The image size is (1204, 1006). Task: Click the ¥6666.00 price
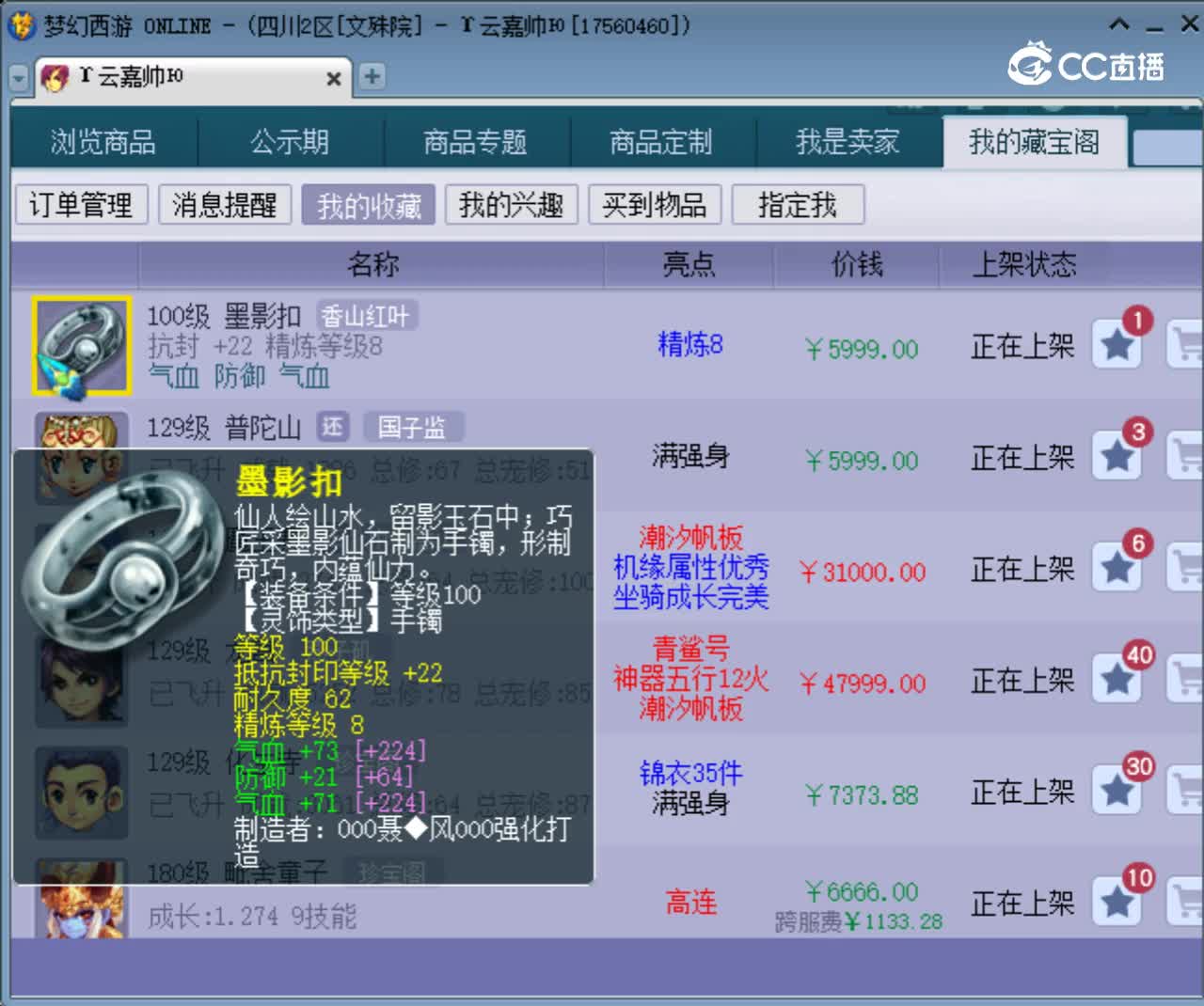pos(863,891)
